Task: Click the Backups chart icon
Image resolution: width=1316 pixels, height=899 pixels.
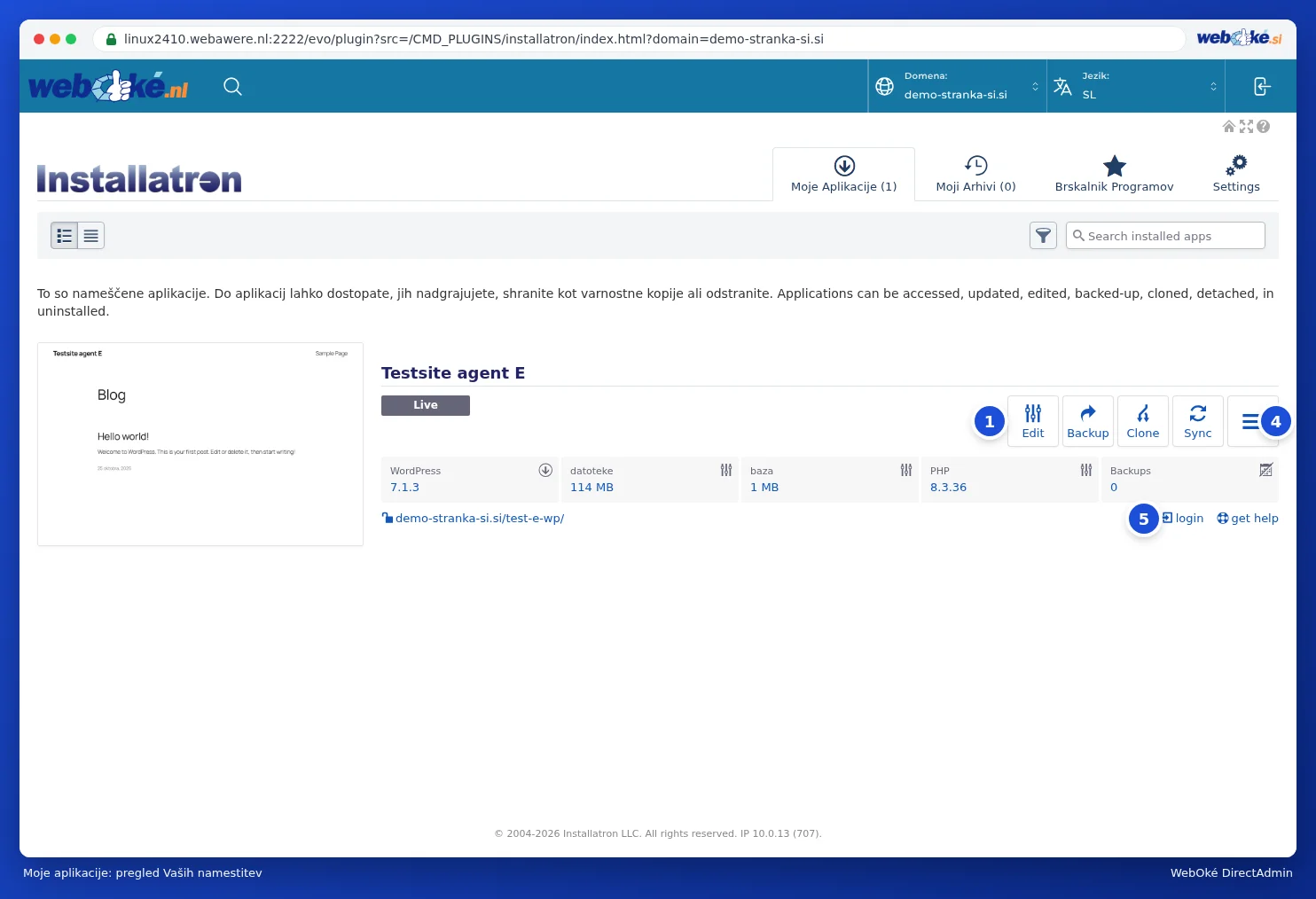Action: click(1266, 470)
